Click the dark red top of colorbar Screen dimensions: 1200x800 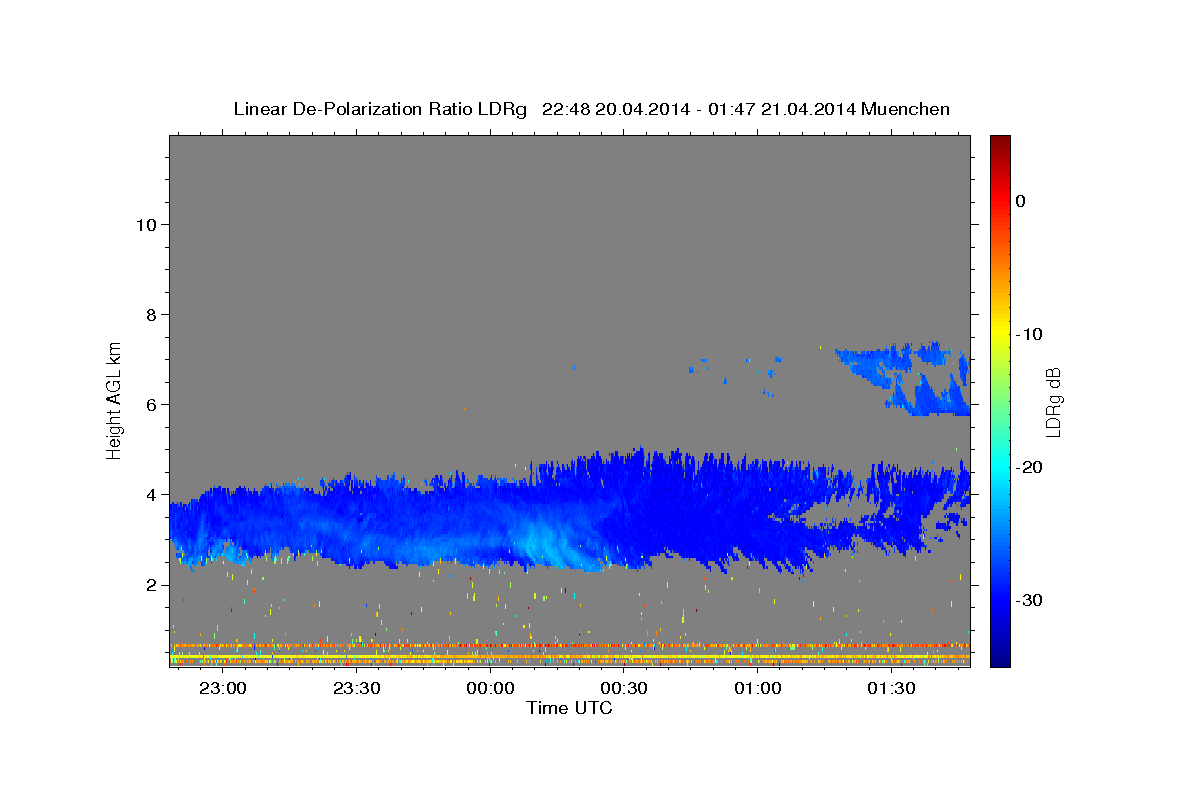coord(1000,143)
